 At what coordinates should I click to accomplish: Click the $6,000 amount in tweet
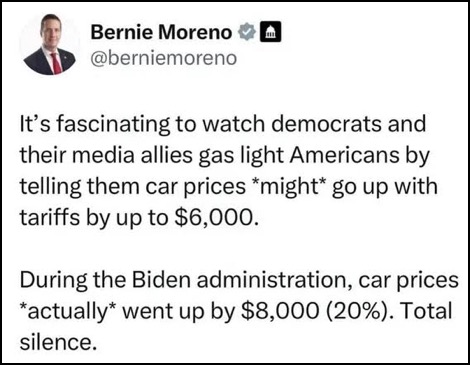(216, 217)
